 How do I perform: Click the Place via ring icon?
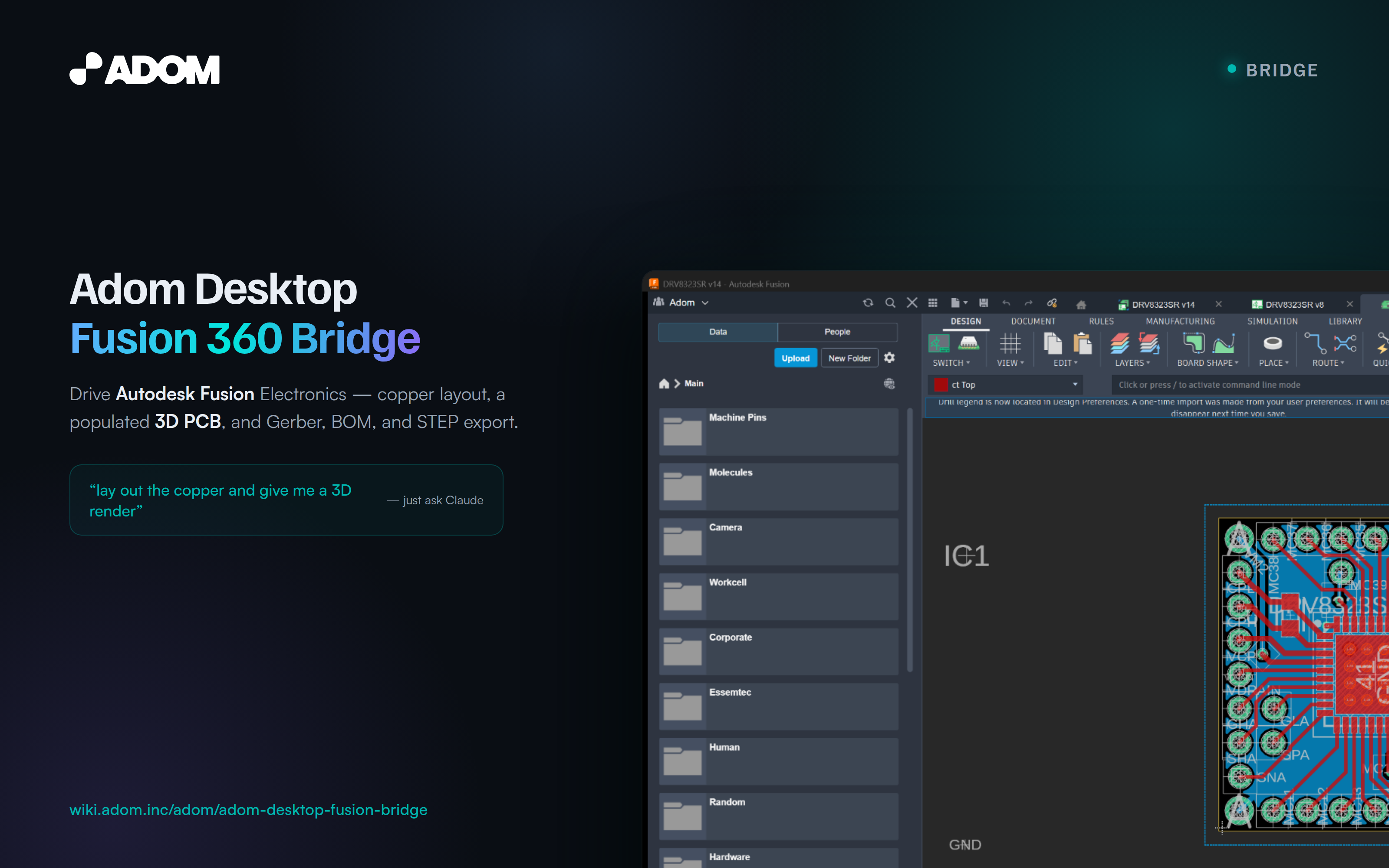(1273, 343)
